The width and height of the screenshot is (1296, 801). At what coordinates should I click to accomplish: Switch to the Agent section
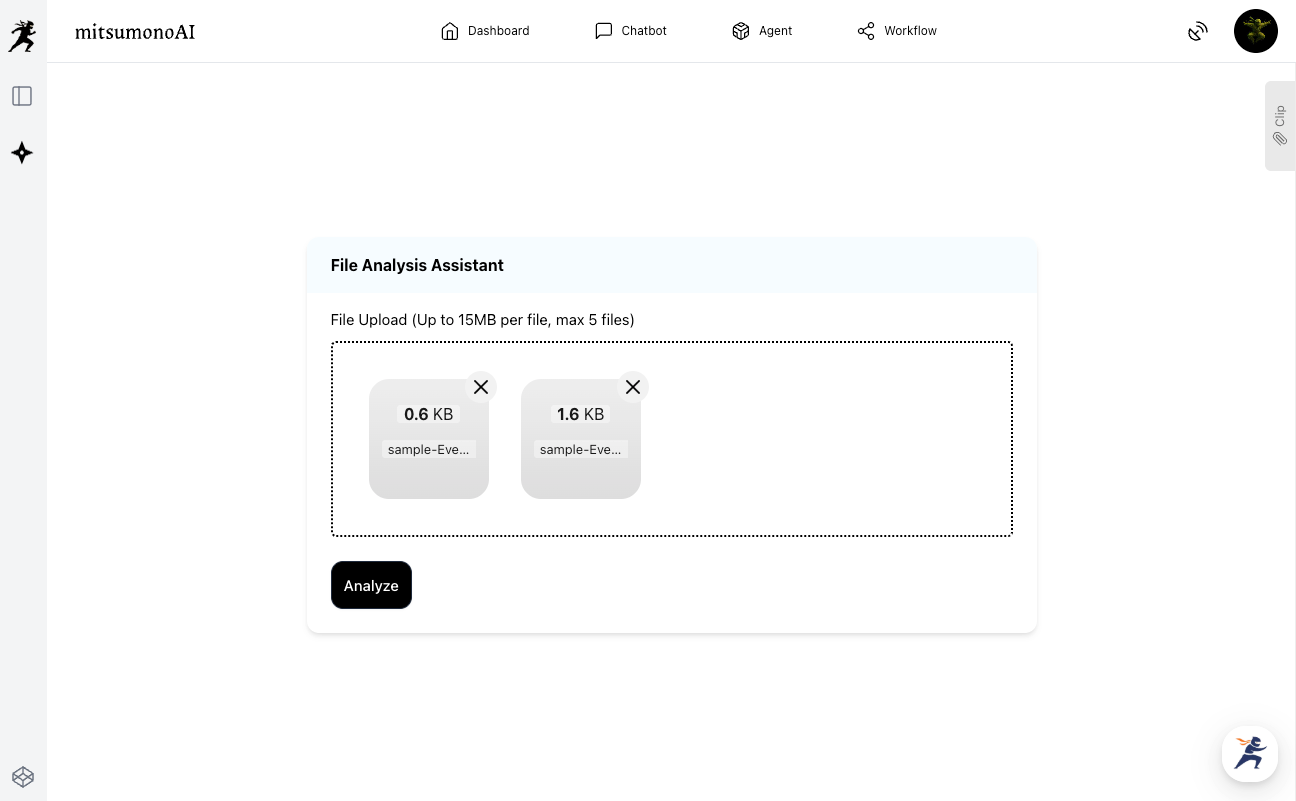762,31
